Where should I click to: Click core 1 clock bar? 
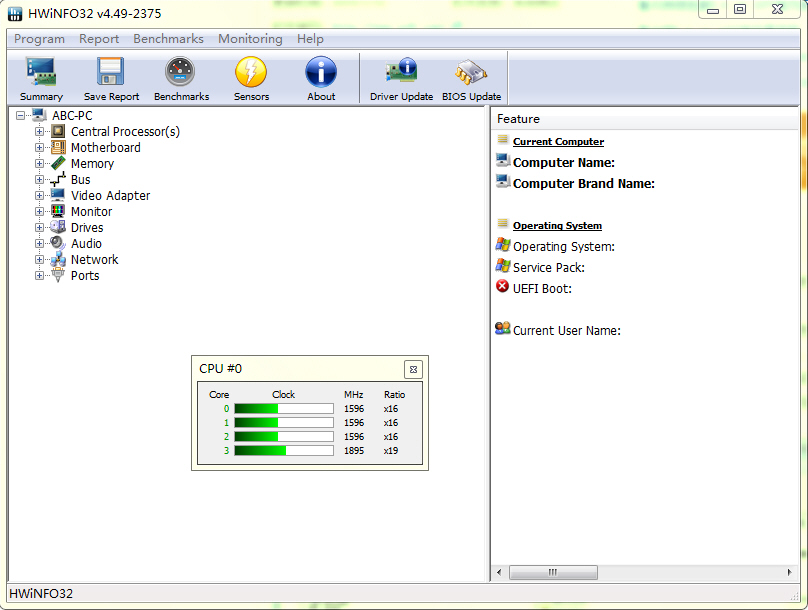(x=284, y=422)
